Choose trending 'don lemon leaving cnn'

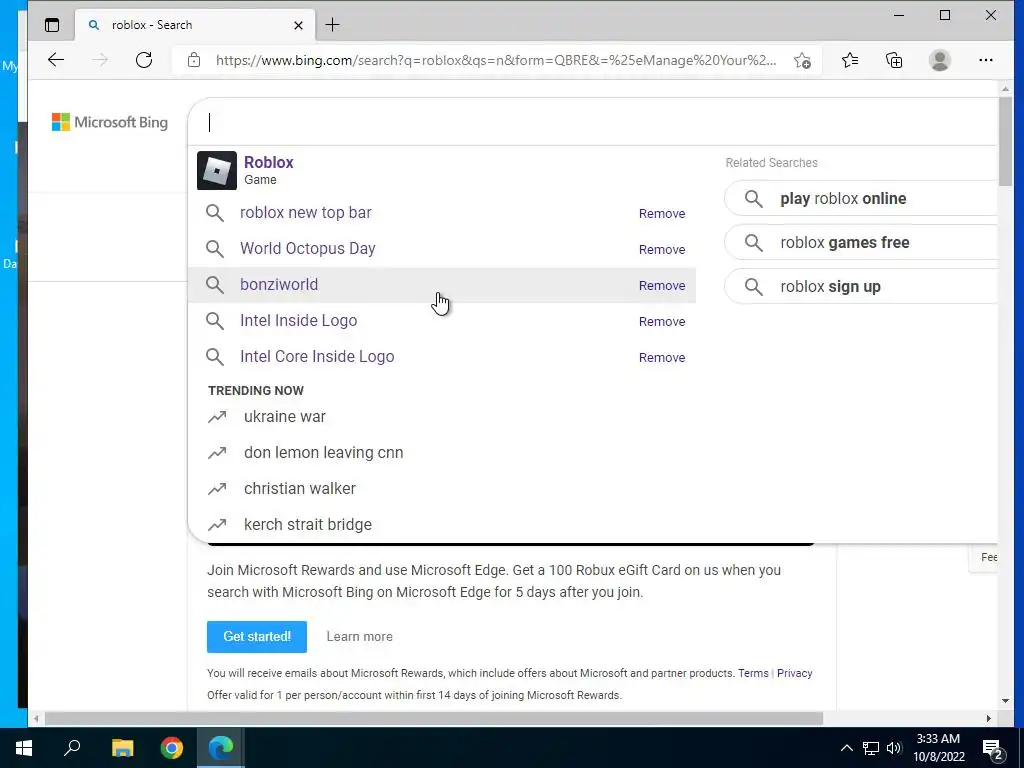(323, 453)
